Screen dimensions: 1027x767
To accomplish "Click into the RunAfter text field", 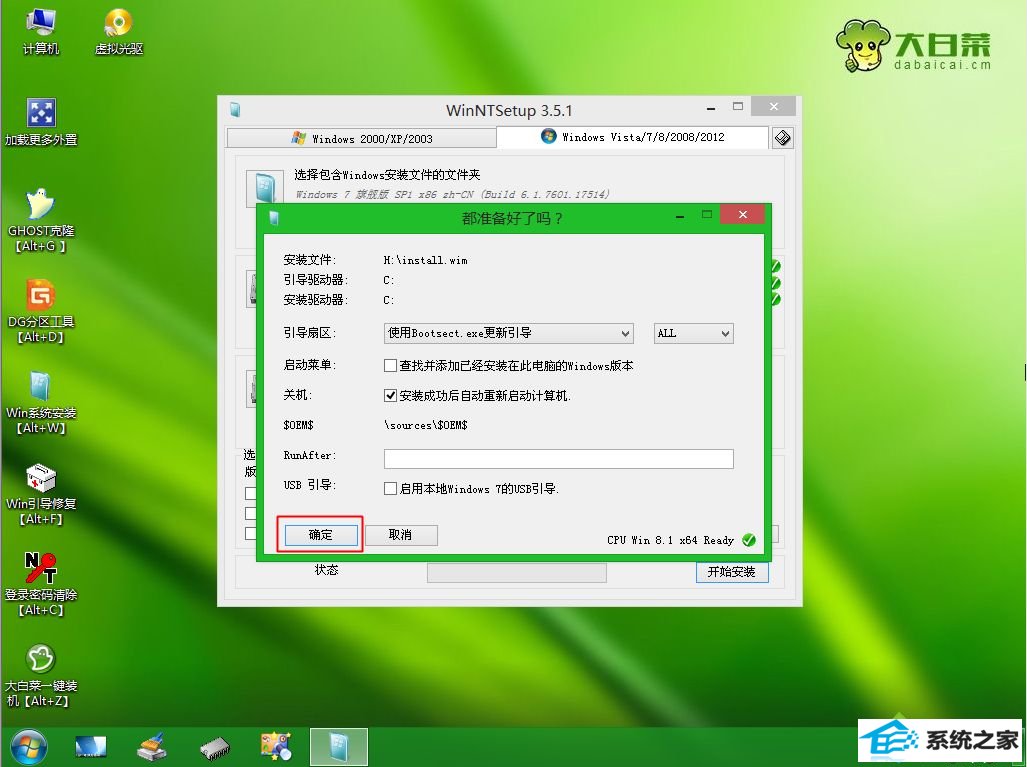I will [559, 458].
